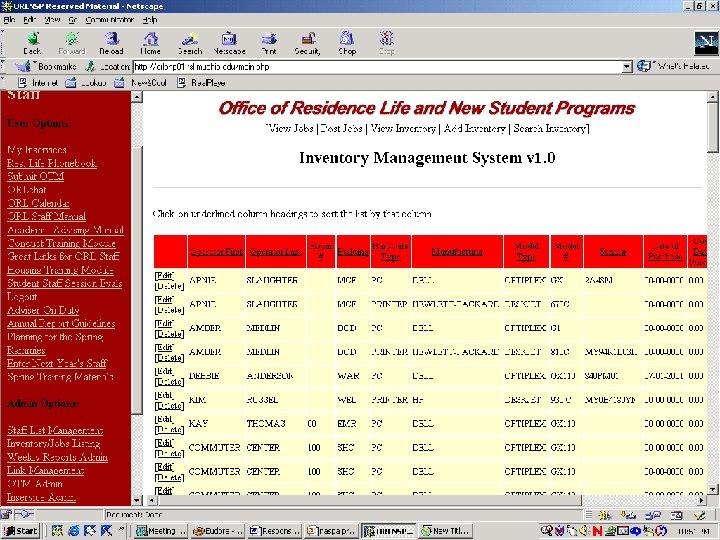Click the Windows Start button
720x540 pixels.
20,531
